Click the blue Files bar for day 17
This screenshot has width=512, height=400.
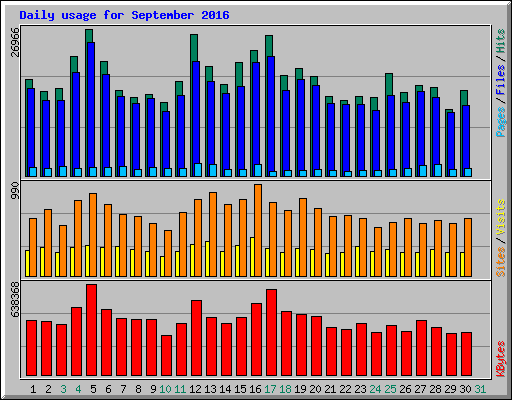[271, 114]
